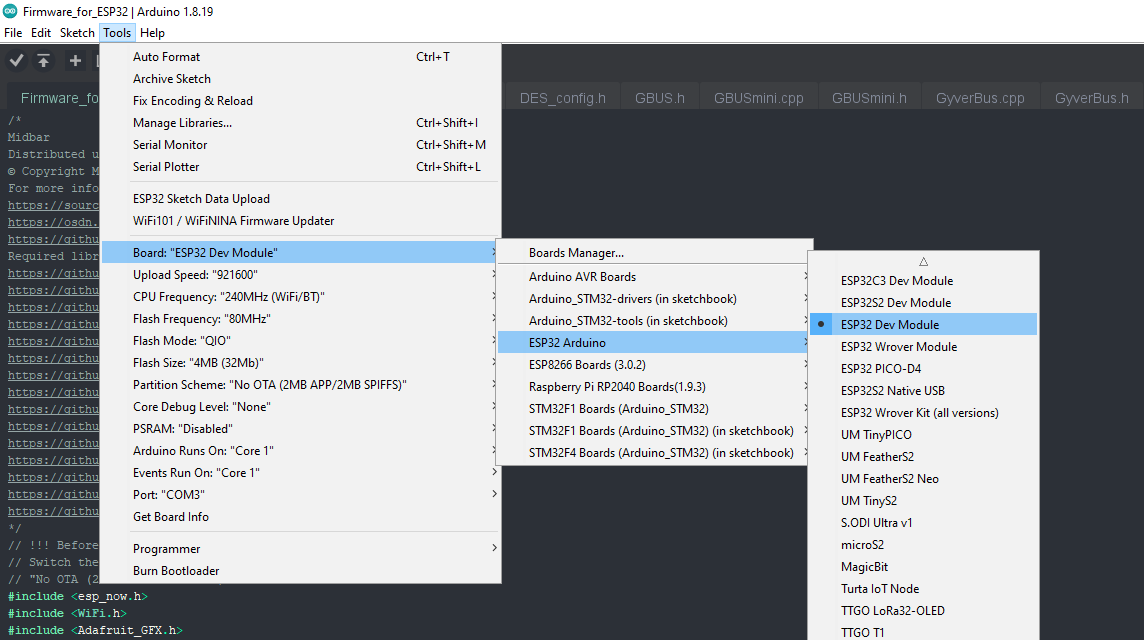Expand STM32F1 Boards (Arduino_STM32) without sketchbook
The image size is (1144, 640).
click(x=654, y=409)
